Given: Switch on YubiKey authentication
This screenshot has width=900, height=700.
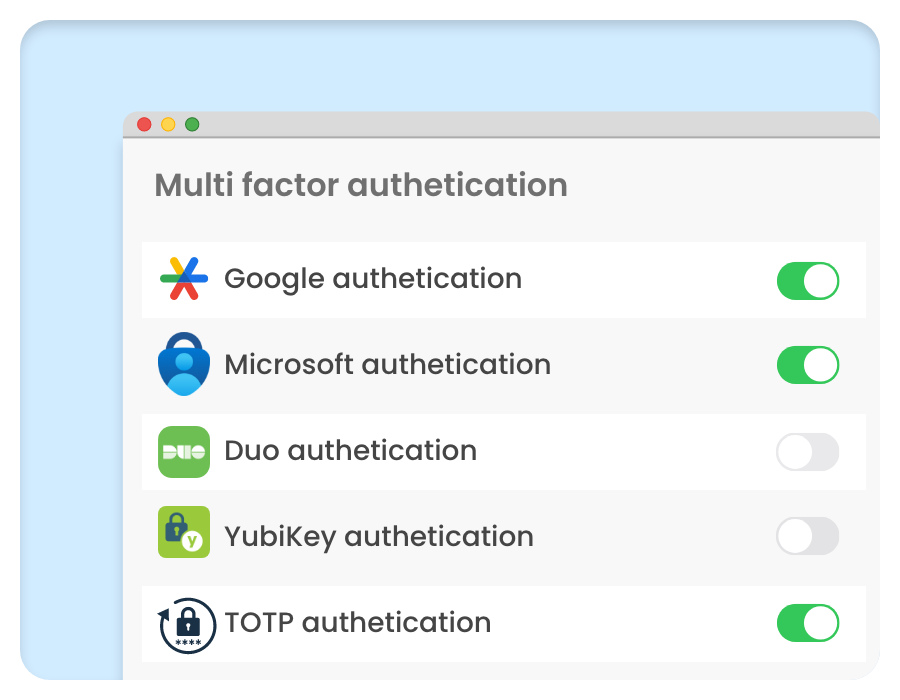Looking at the screenshot, I should coord(807,537).
